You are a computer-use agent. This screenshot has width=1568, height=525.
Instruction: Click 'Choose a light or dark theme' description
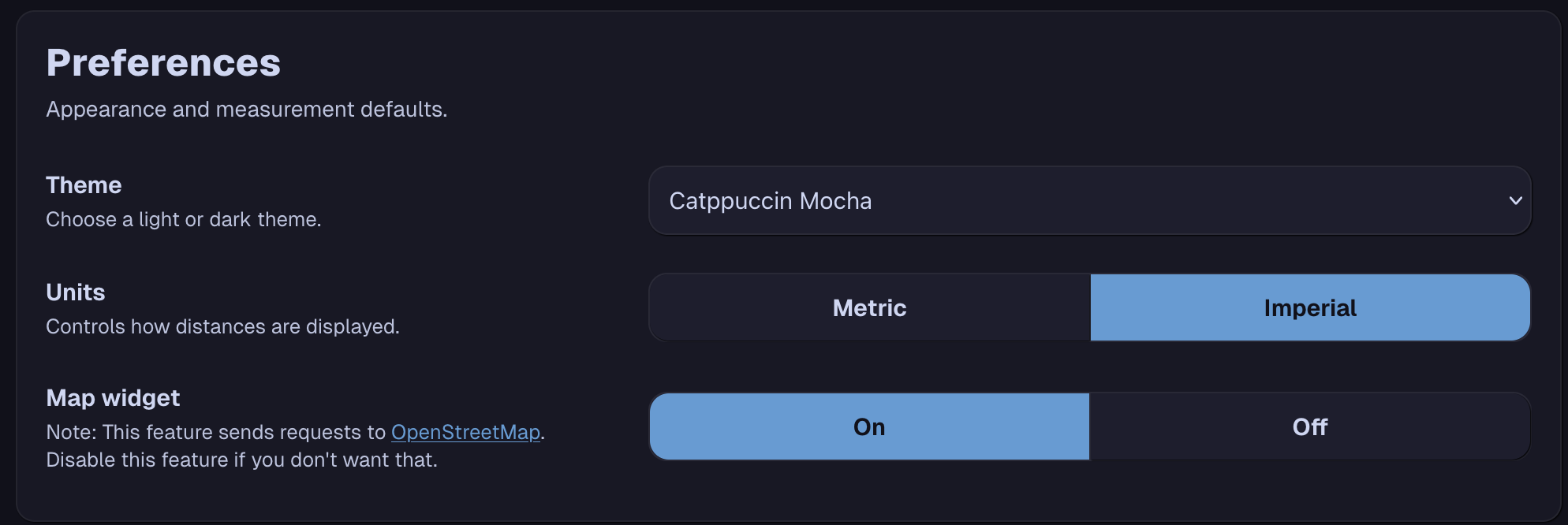[183, 219]
